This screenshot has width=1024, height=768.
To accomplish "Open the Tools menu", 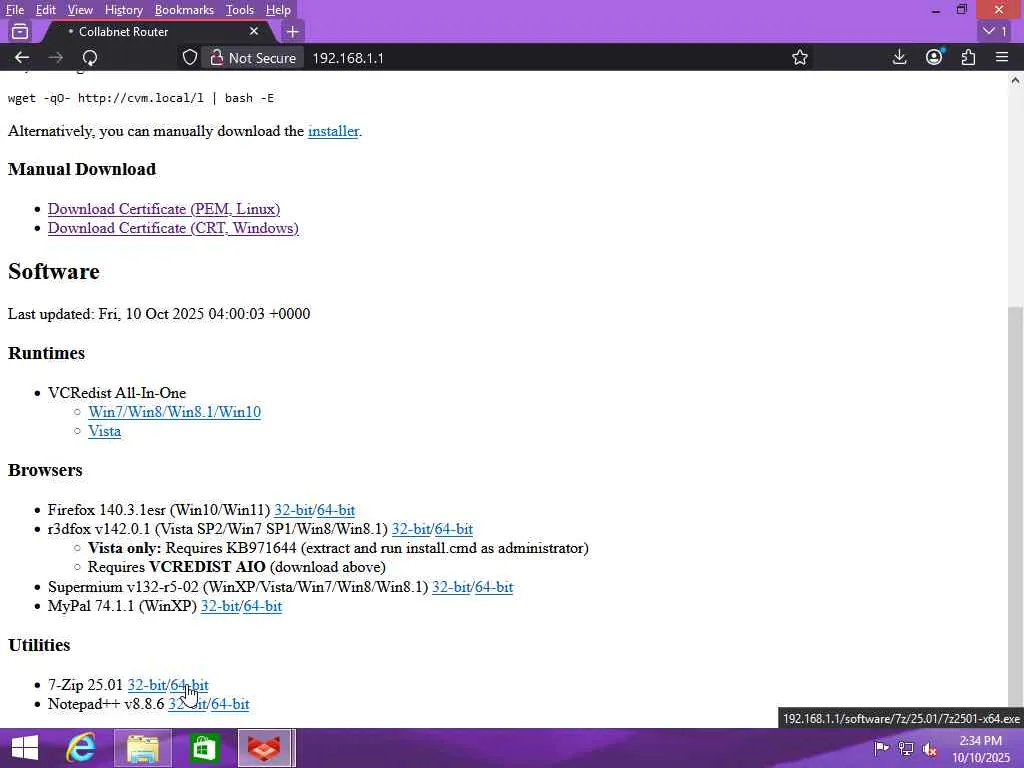I will click(x=240, y=10).
